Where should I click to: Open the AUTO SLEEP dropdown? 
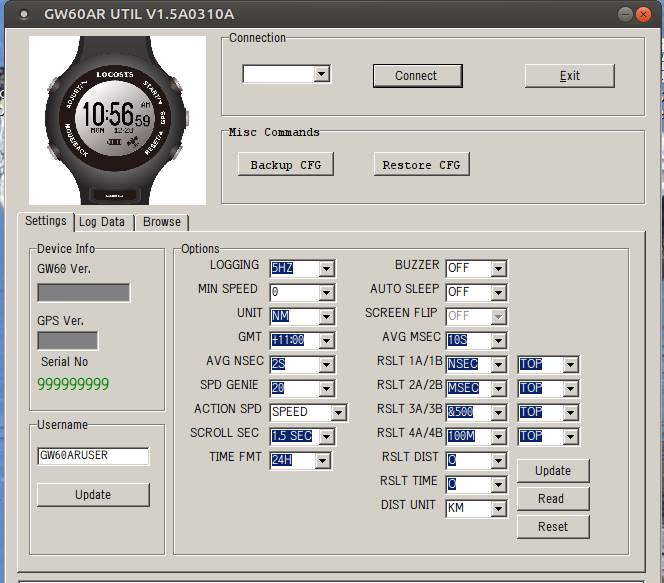point(498,292)
